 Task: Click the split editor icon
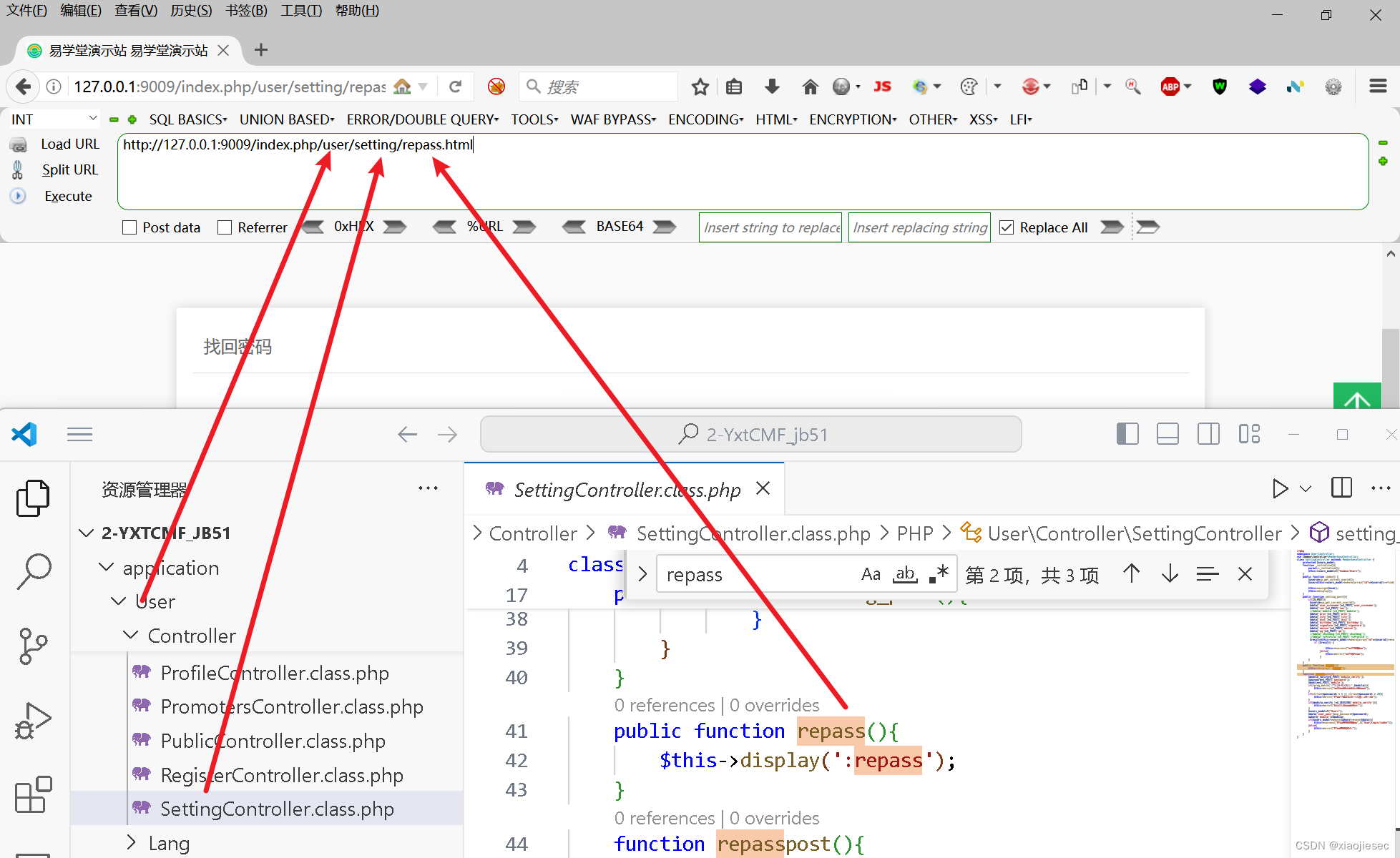1341,488
